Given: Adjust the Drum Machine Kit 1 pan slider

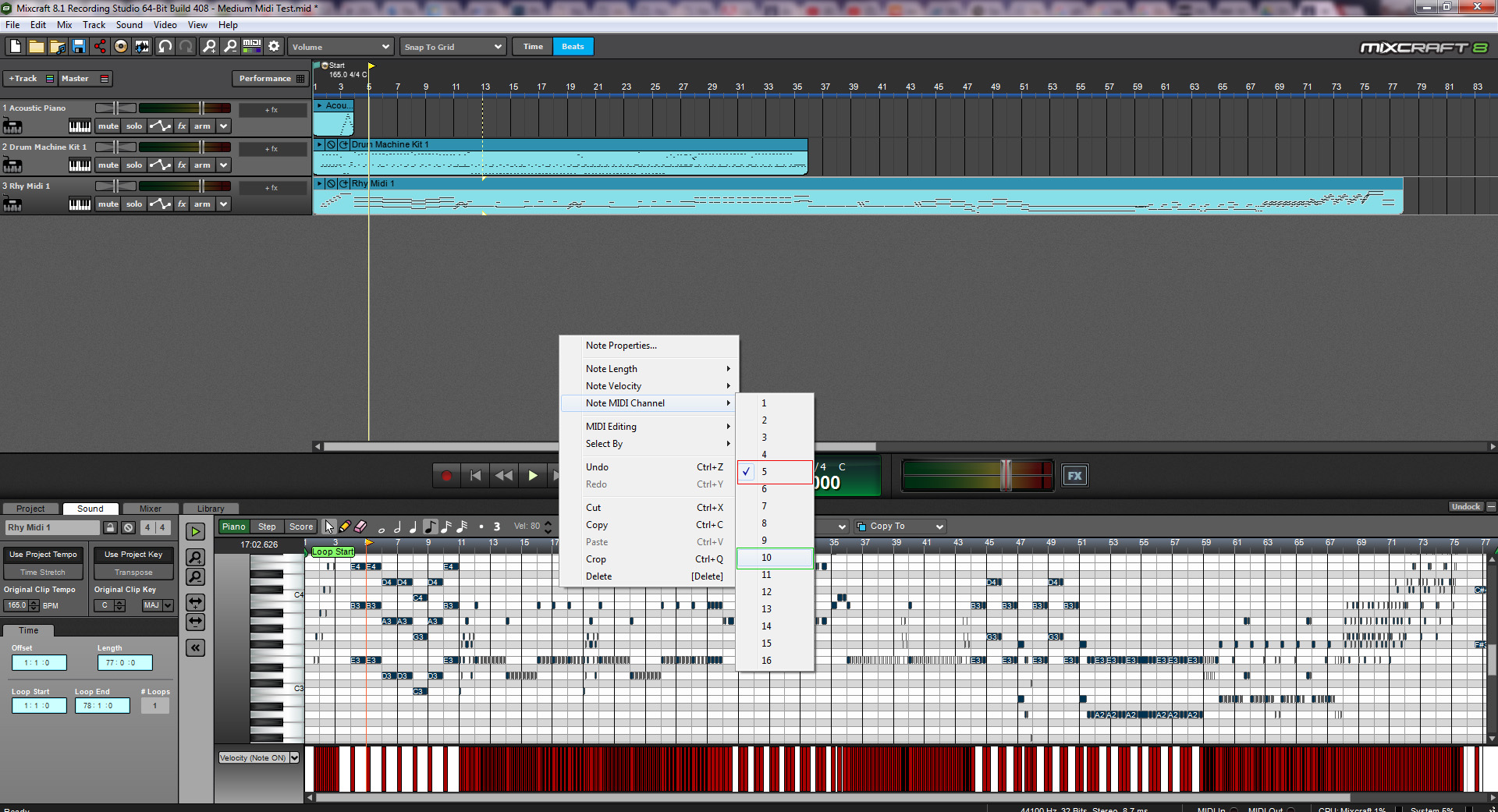Looking at the screenshot, I should (x=115, y=147).
